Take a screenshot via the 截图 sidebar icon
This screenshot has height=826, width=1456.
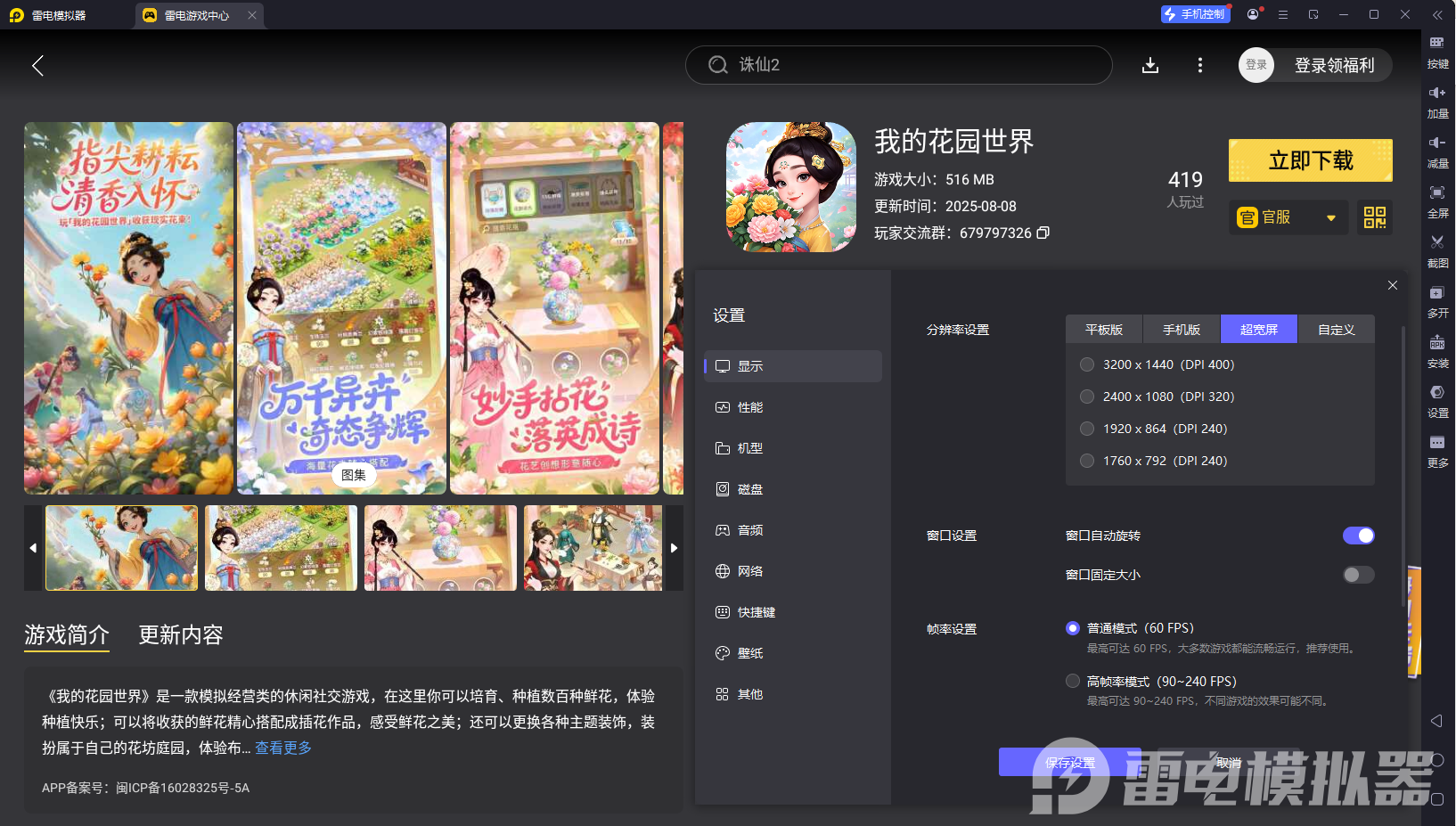coord(1437,251)
